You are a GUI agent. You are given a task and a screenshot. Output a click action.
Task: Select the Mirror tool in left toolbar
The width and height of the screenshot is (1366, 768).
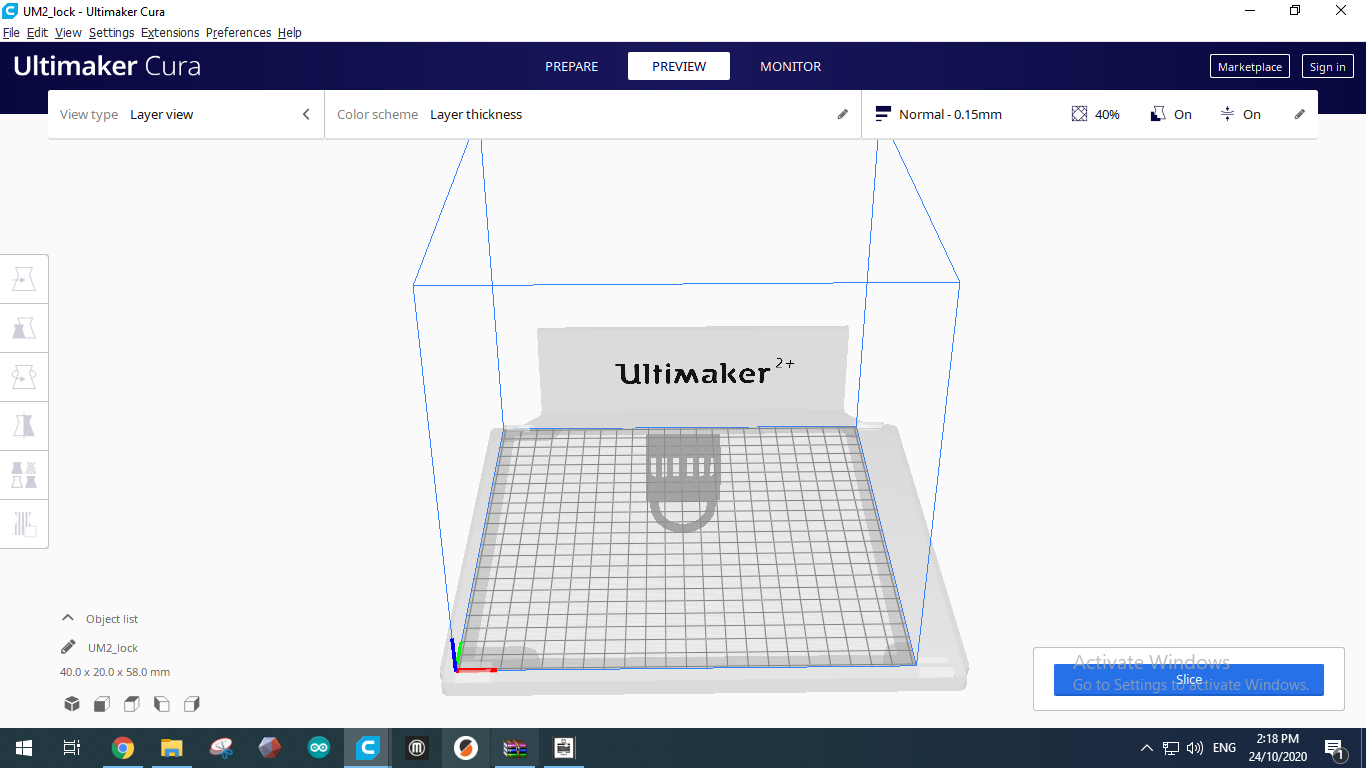(24, 426)
